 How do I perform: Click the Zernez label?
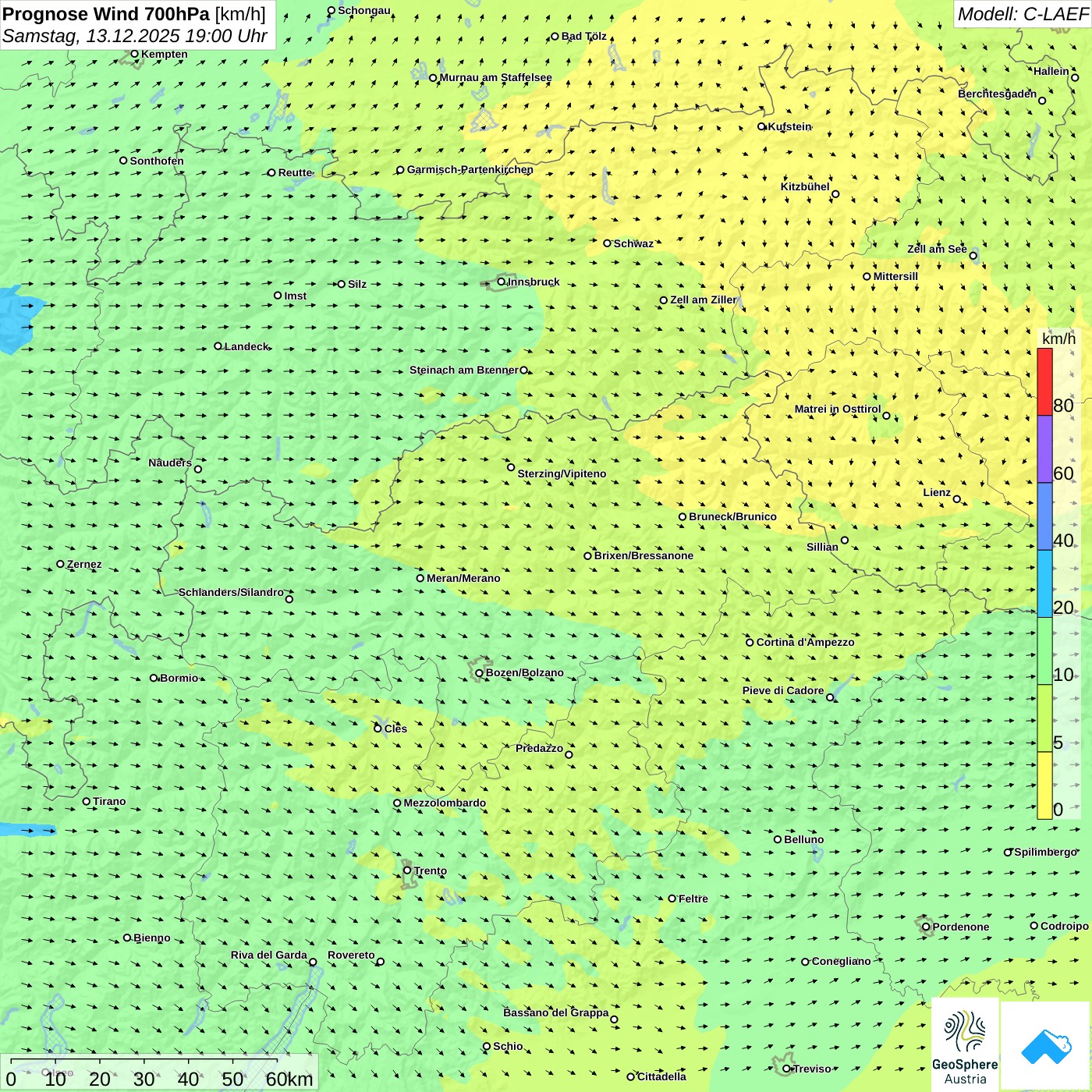pos(84,564)
